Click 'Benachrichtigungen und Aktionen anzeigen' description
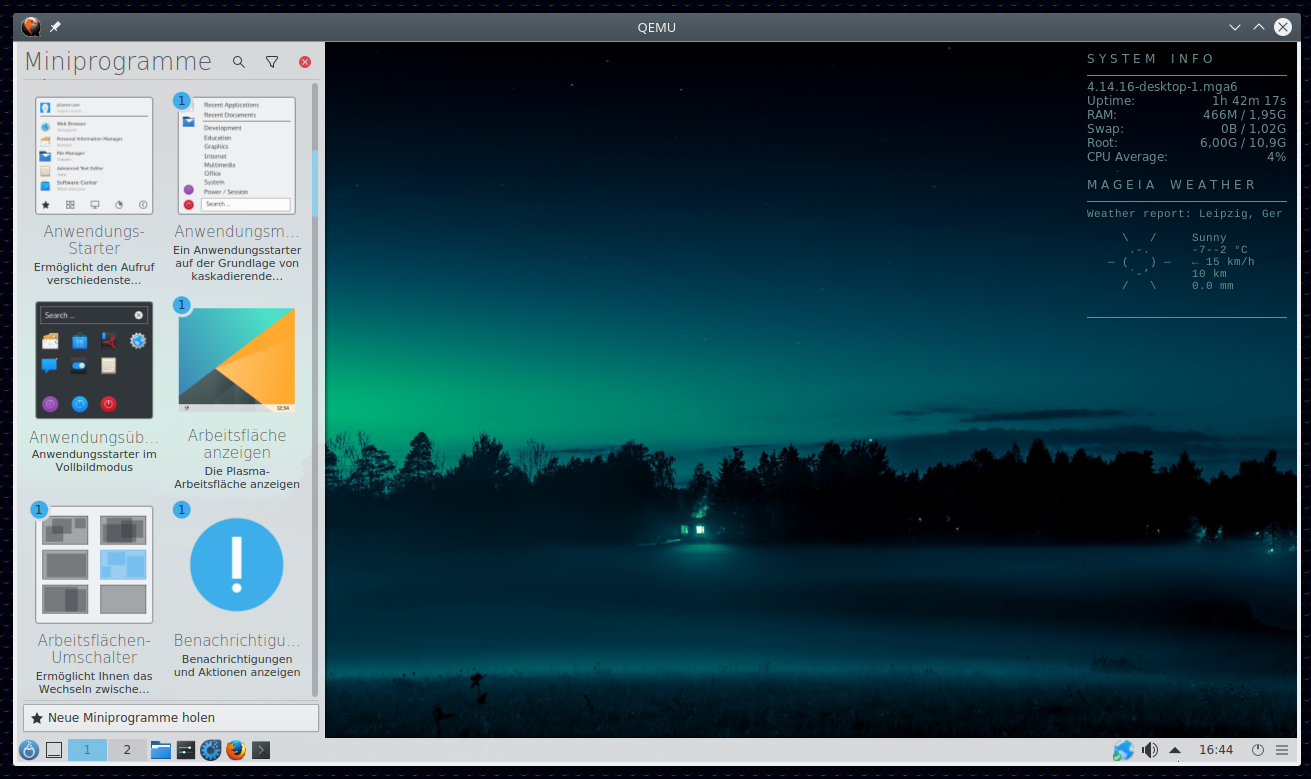The height and width of the screenshot is (779, 1311). pyautogui.click(x=237, y=666)
